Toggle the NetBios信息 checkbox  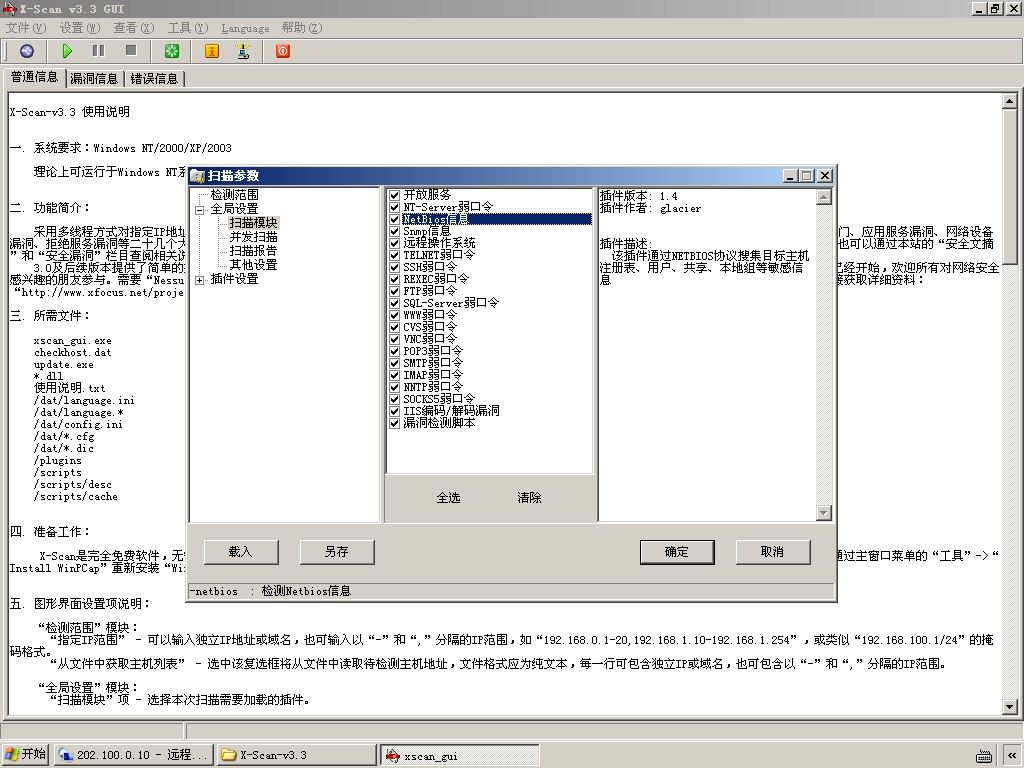[x=394, y=219]
